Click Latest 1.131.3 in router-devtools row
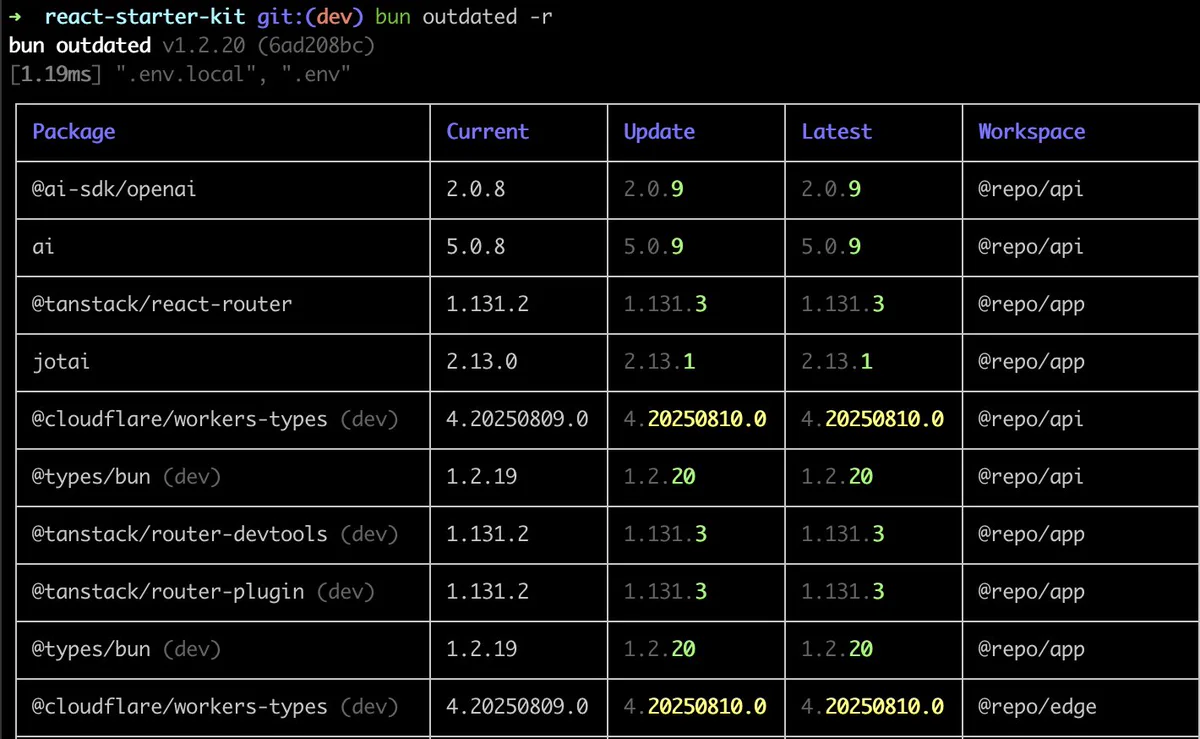Image resolution: width=1200 pixels, height=739 pixels. pos(843,534)
